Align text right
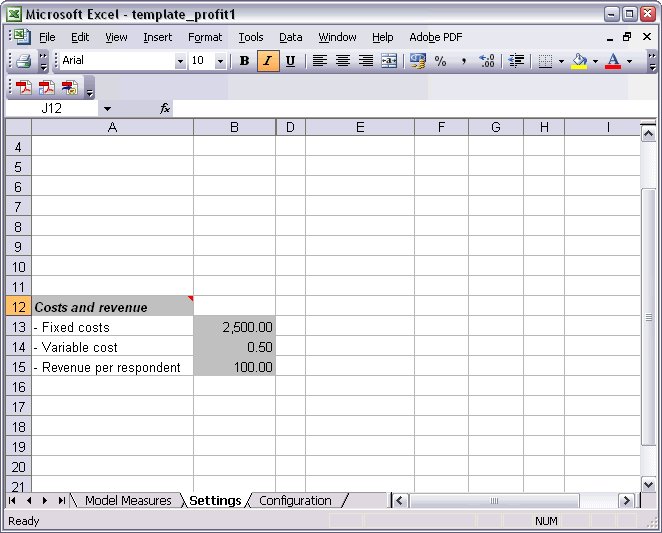 coord(366,61)
